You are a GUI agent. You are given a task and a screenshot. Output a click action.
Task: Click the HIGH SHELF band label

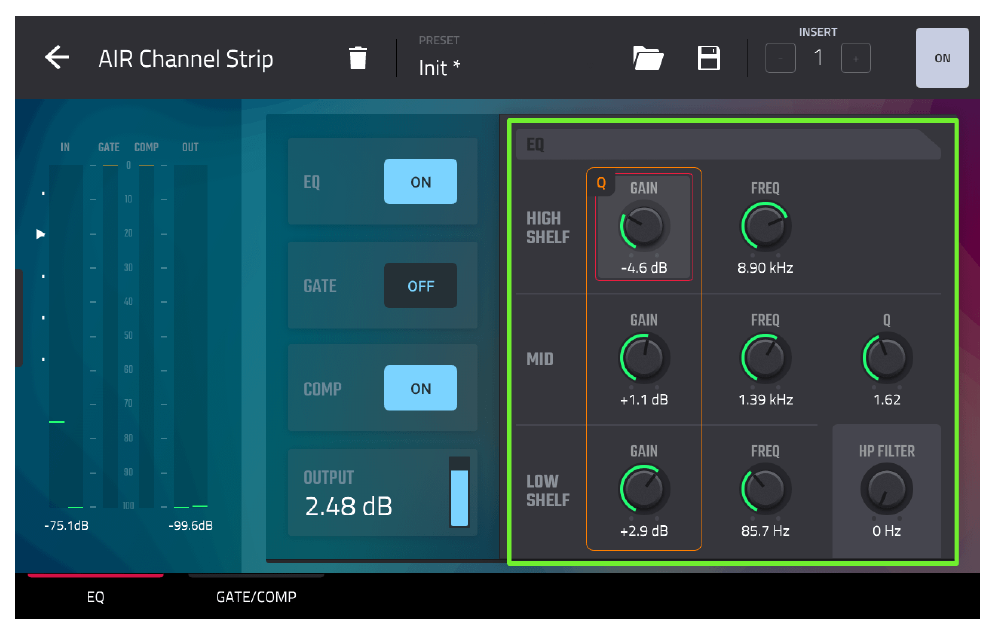click(x=548, y=227)
